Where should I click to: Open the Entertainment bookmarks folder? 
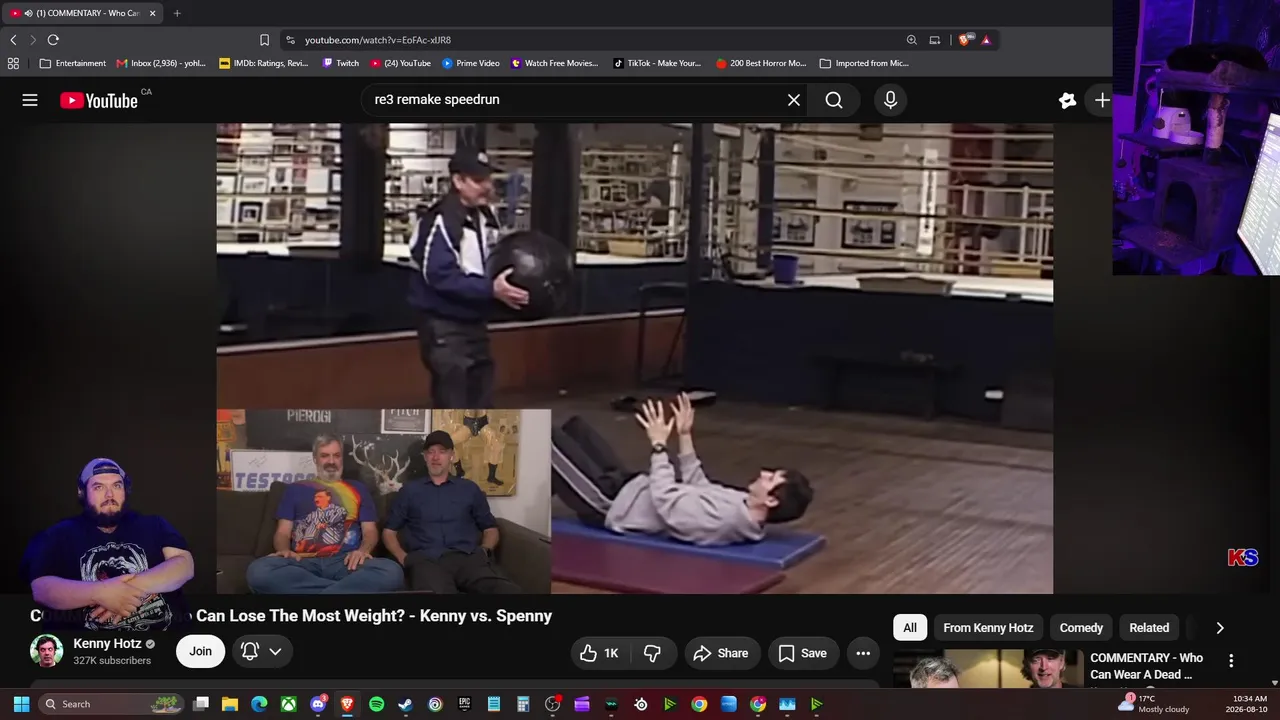pos(72,63)
